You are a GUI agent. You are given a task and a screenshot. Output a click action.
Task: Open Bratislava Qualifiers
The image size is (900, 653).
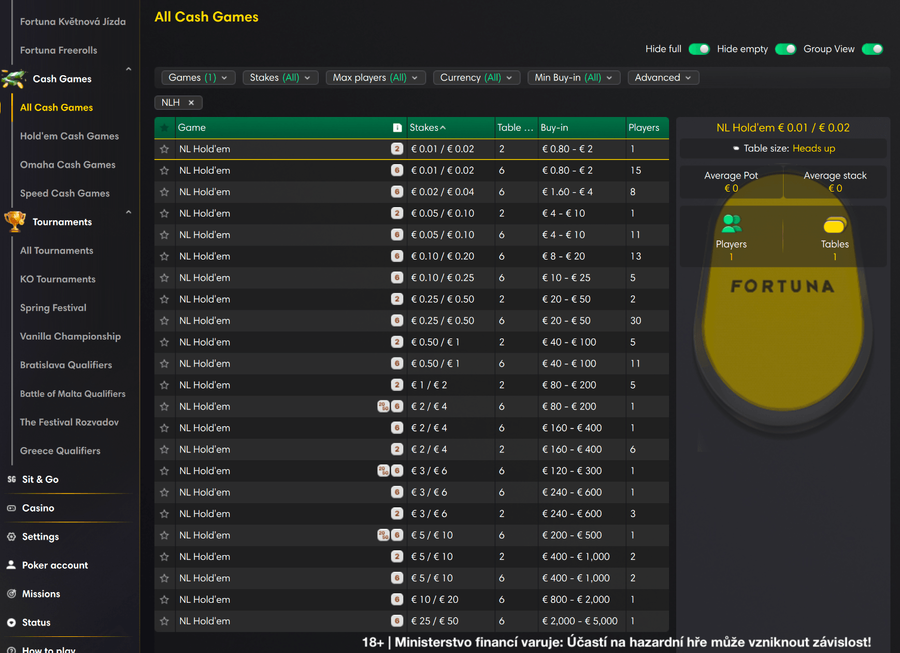pos(66,365)
